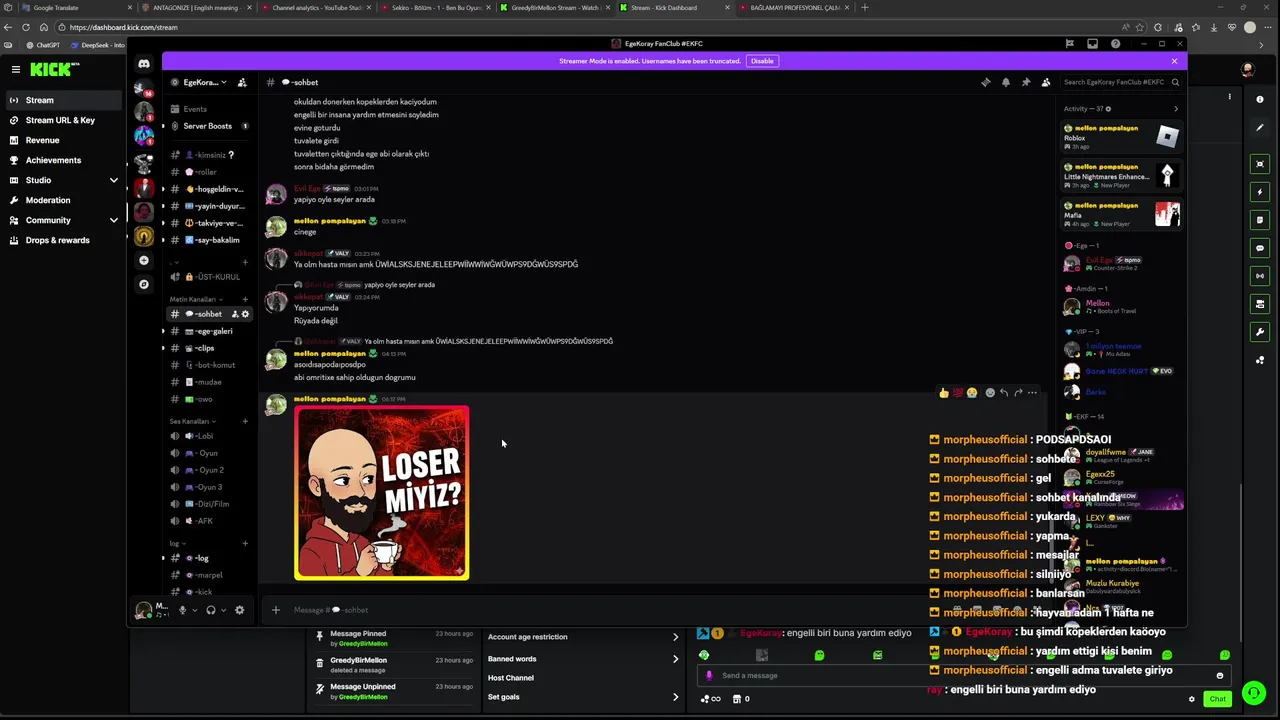The width and height of the screenshot is (1280, 720).
Task: Open Discord user settings gear
Action: [x=239, y=610]
